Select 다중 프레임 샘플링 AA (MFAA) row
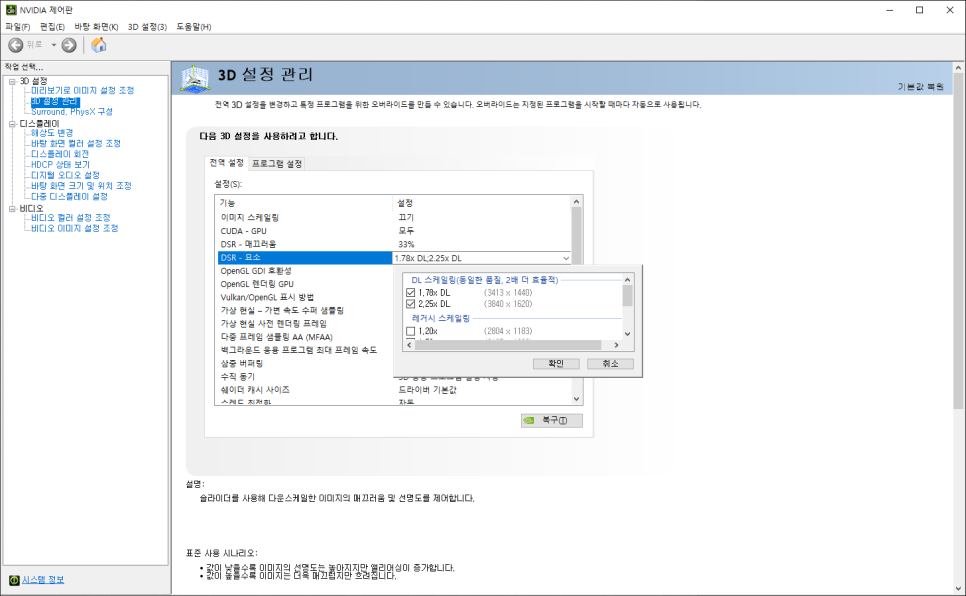This screenshot has height=596, width=966. coord(305,337)
